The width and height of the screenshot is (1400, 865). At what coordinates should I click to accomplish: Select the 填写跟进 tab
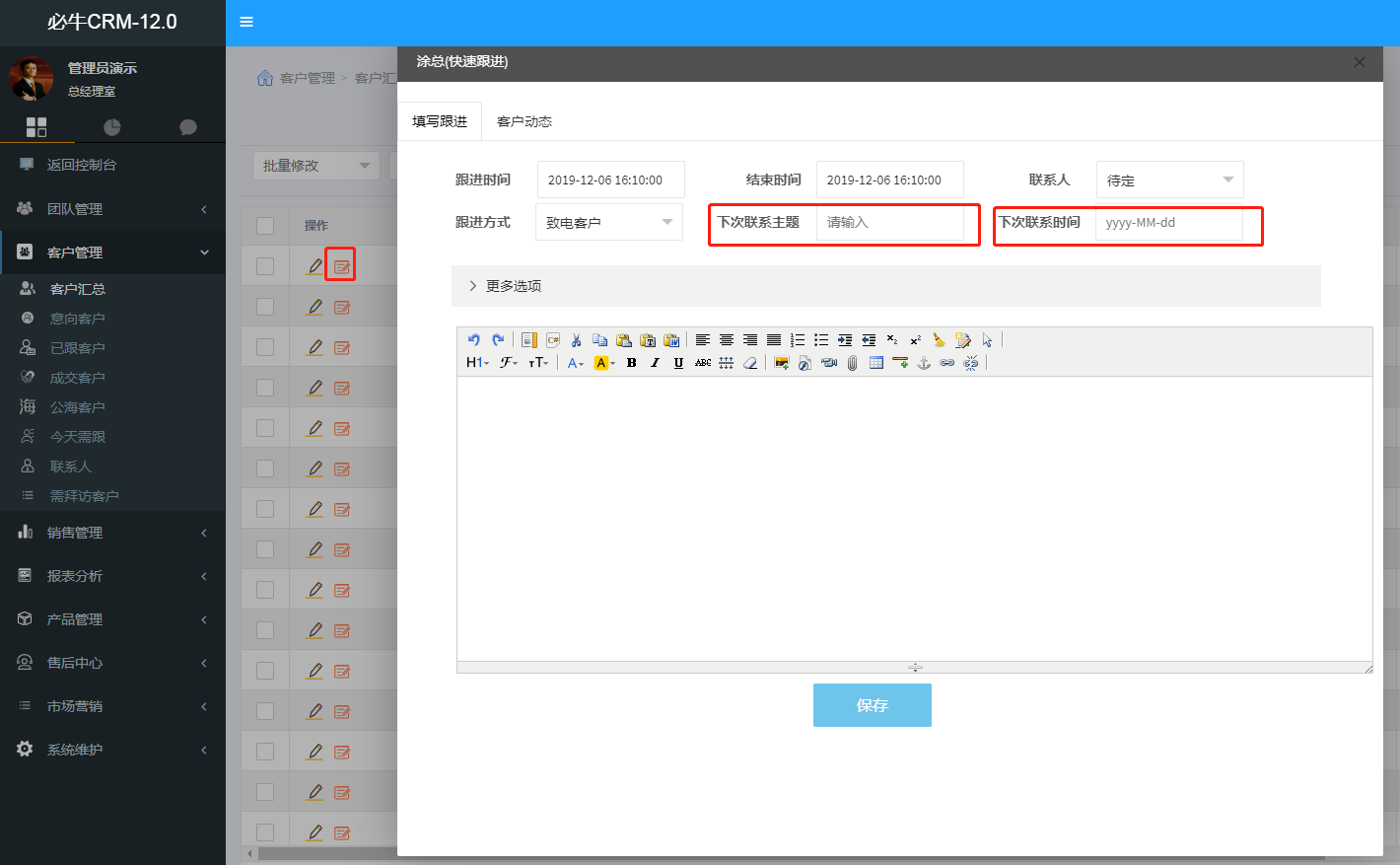point(440,121)
